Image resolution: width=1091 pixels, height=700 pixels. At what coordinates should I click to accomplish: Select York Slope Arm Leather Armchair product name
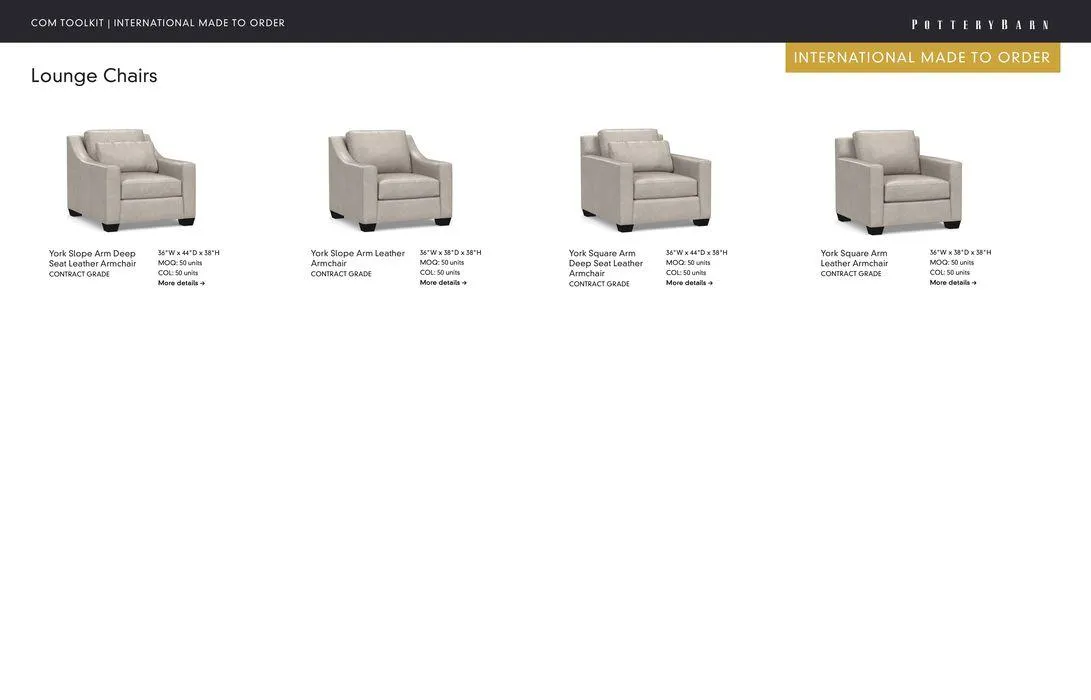(357, 258)
